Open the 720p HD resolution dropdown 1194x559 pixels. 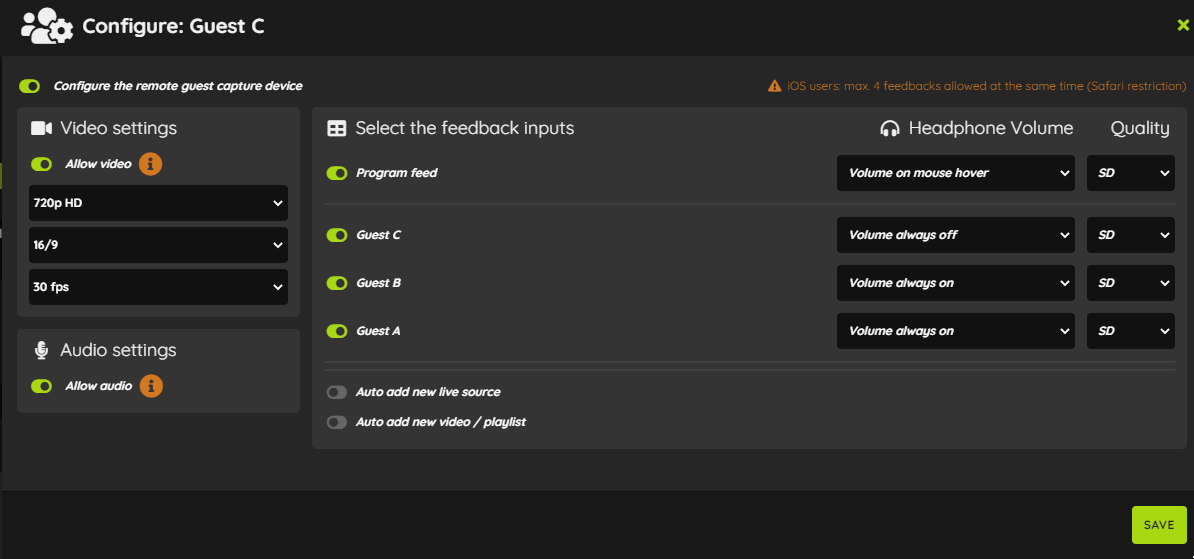(158, 203)
